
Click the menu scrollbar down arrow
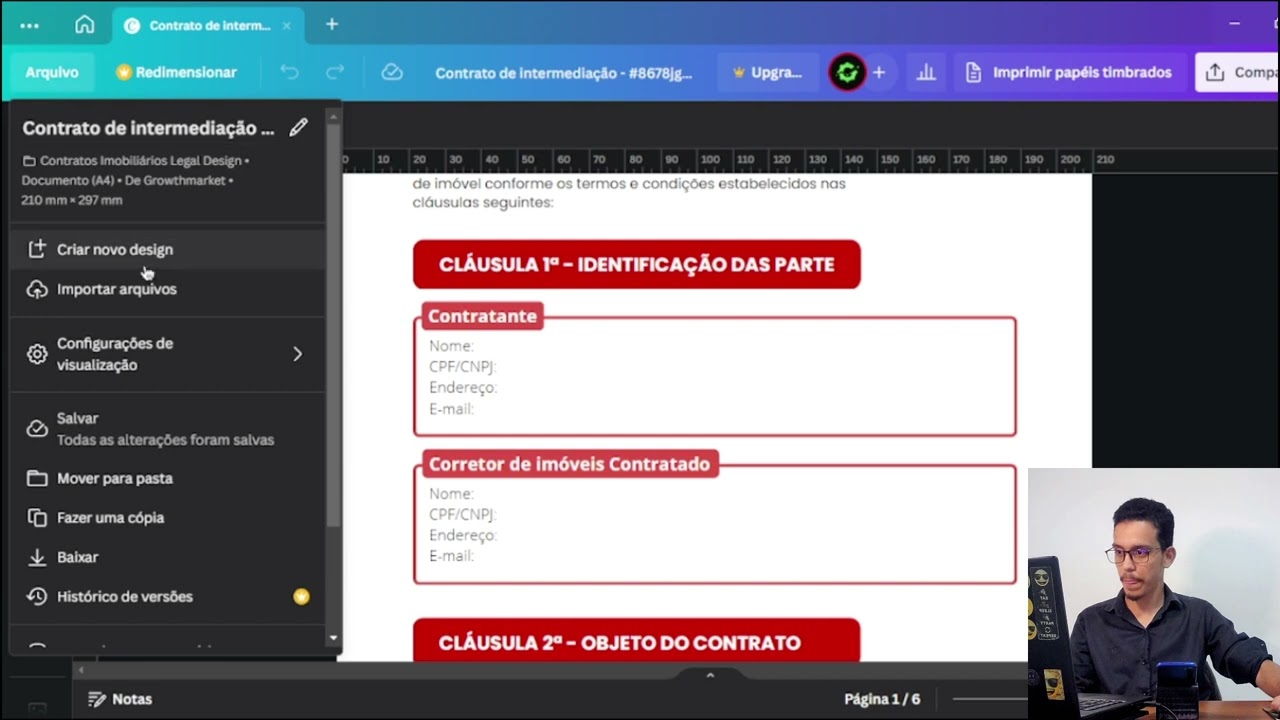(x=333, y=638)
